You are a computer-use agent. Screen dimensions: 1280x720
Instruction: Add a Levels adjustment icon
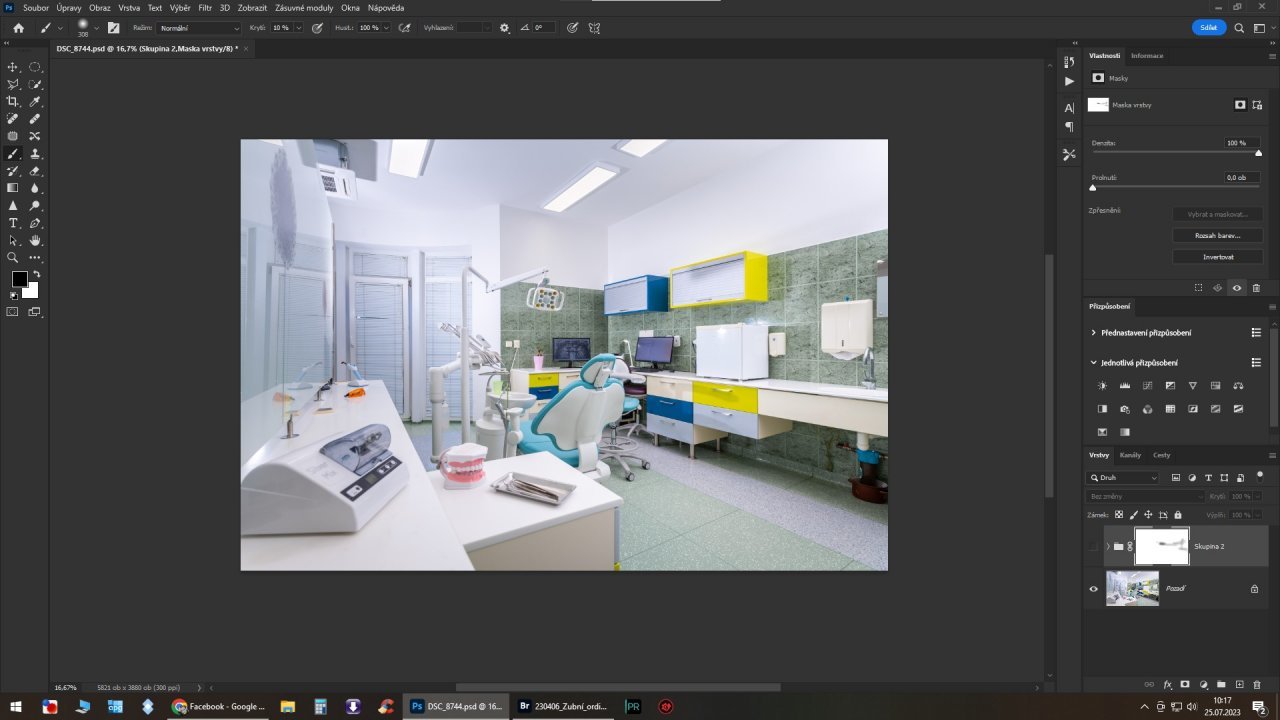[1125, 385]
